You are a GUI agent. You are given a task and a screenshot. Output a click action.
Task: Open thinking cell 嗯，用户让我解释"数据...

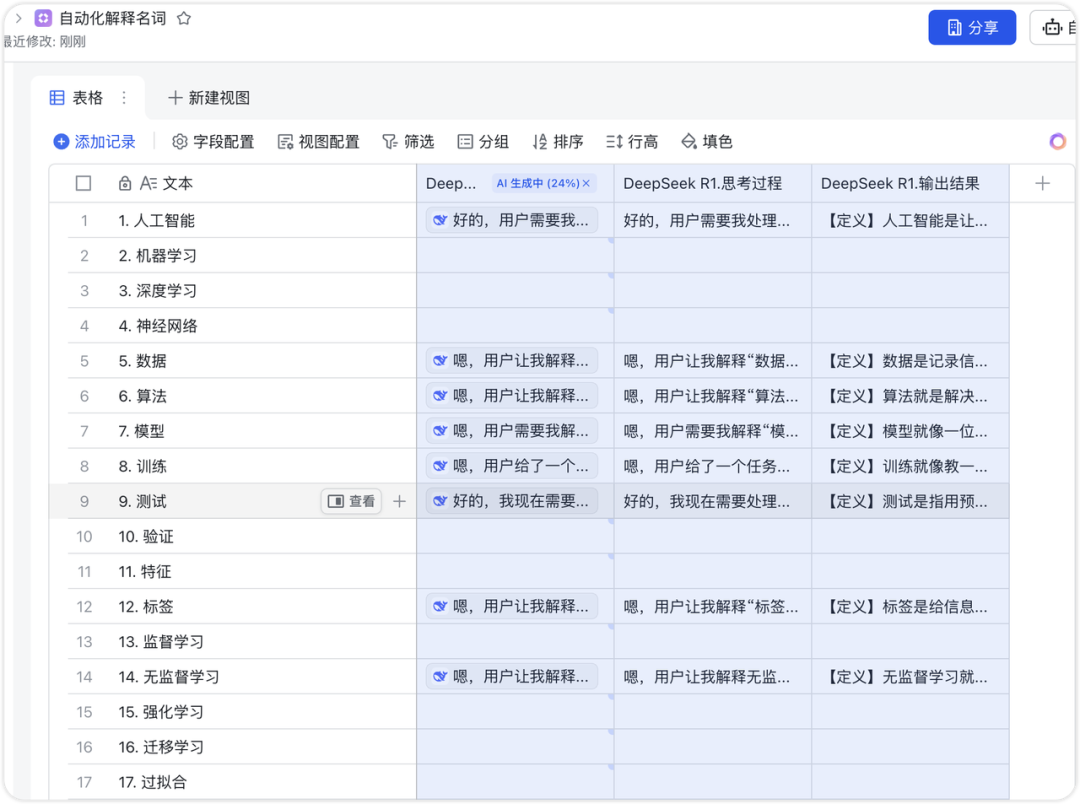(x=712, y=360)
